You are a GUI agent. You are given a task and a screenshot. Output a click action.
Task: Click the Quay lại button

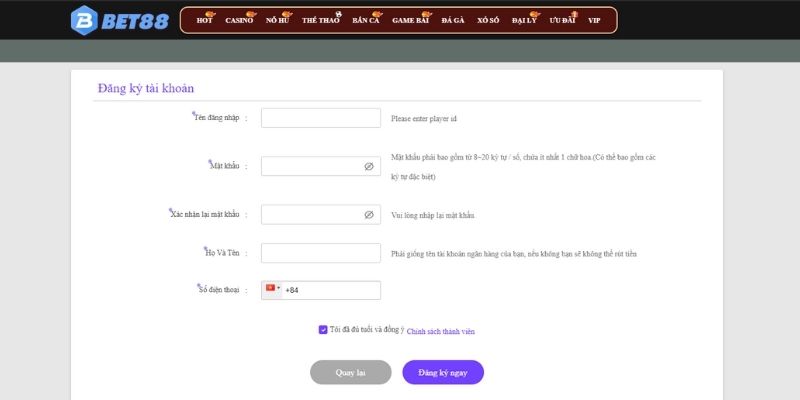click(350, 372)
